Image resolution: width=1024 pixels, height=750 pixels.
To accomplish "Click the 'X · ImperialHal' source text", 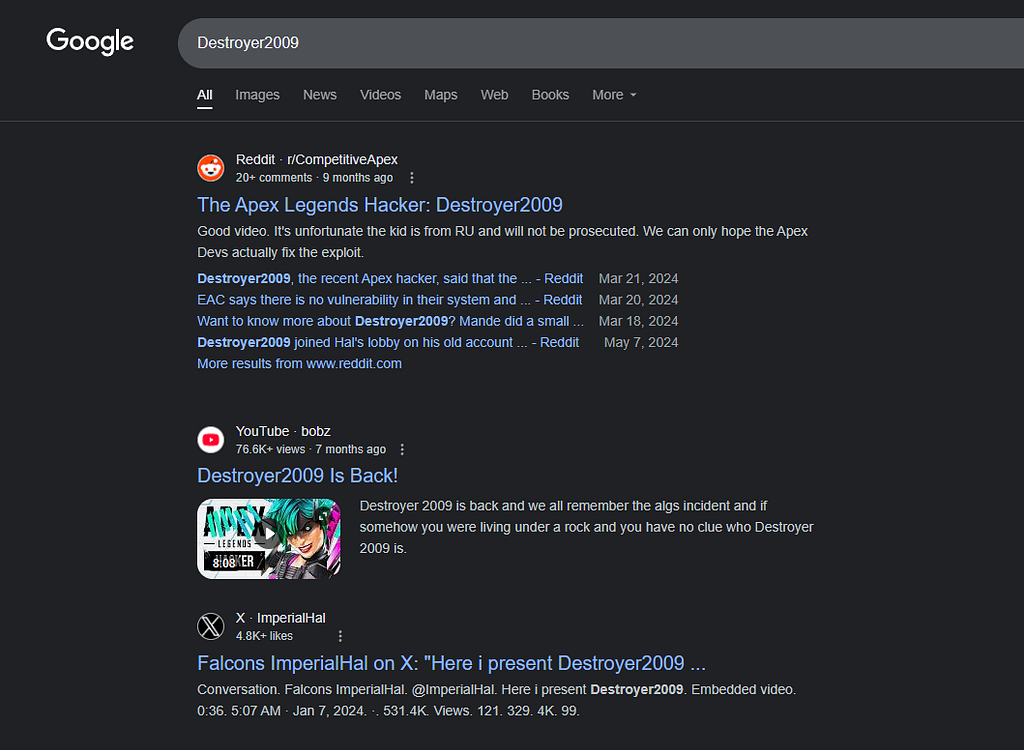I will 281,618.
